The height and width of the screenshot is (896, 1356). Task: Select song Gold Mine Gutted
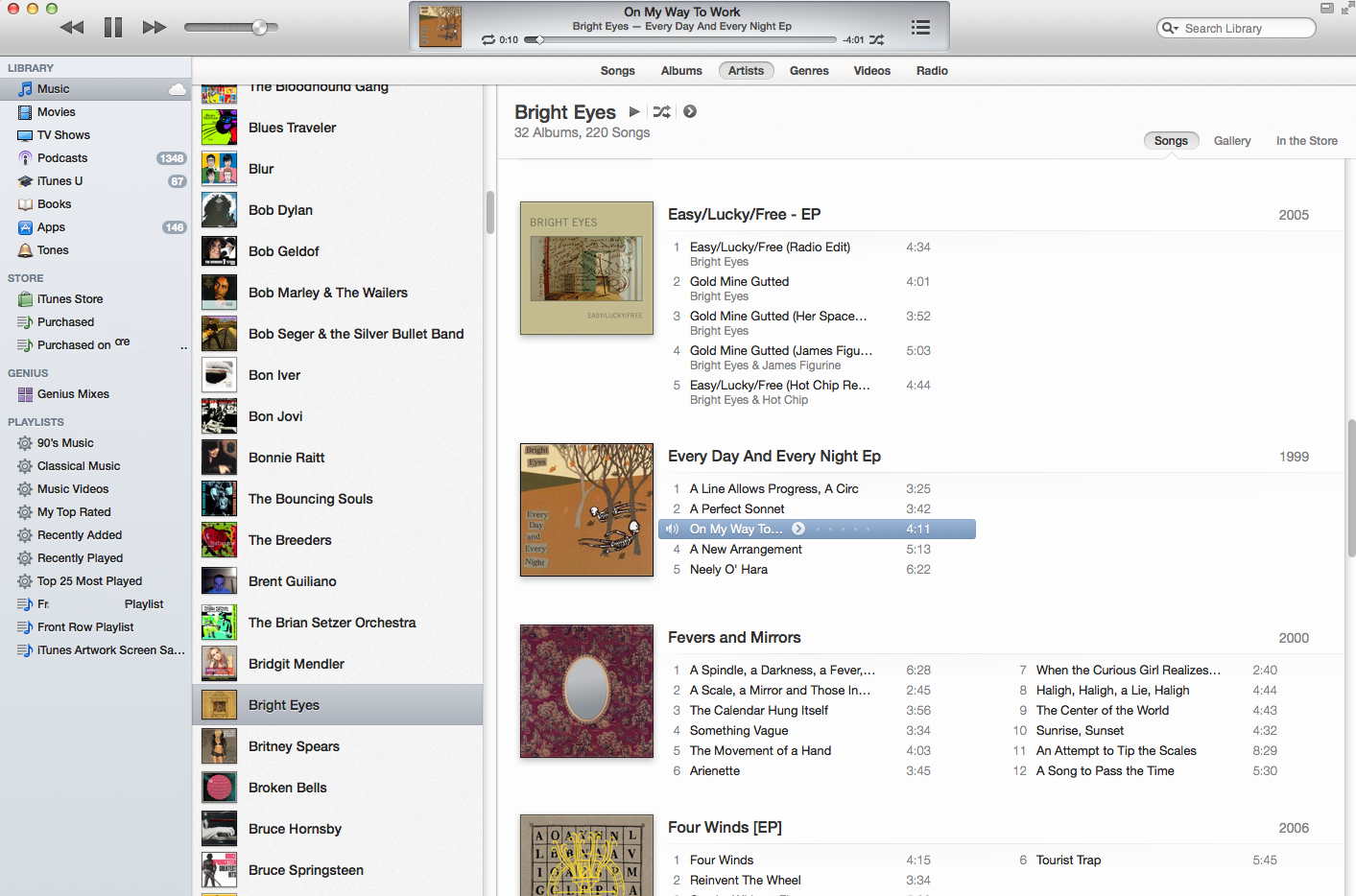click(x=739, y=281)
